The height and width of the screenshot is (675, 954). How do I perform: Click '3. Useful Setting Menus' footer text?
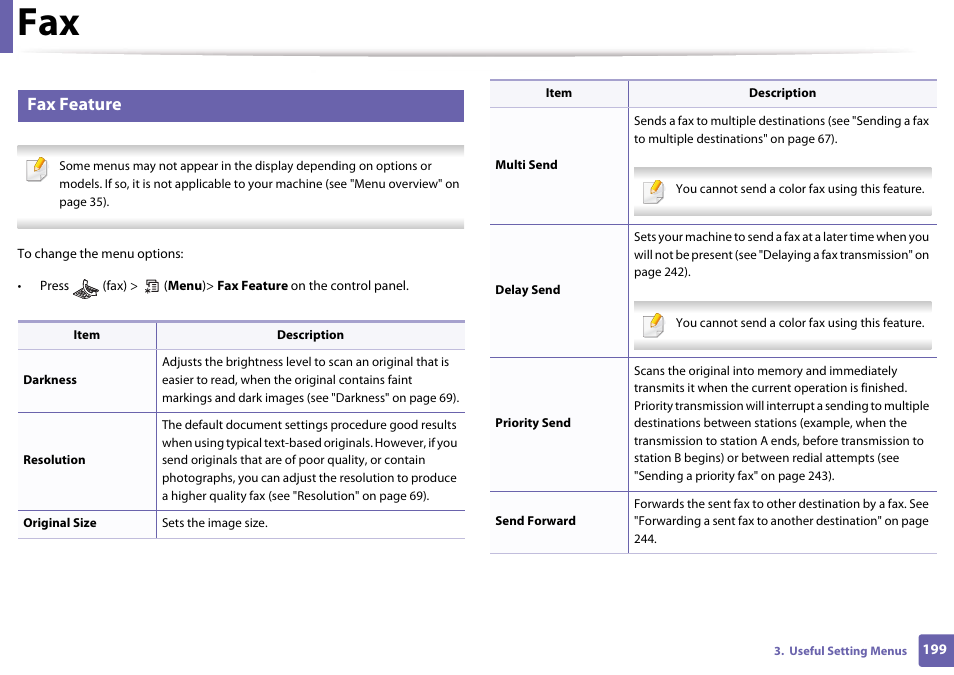(840, 651)
